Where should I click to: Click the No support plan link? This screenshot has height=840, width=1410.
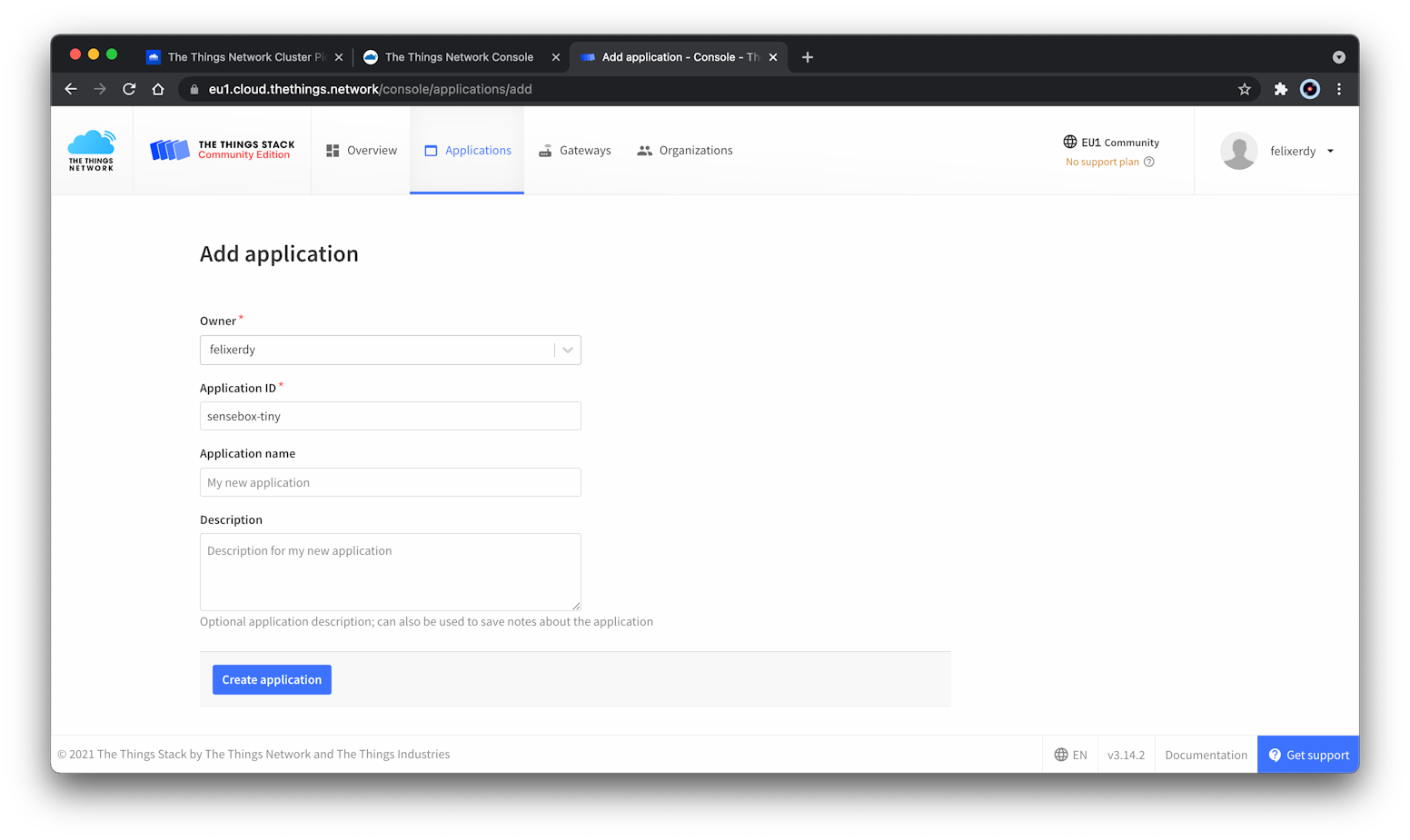tap(1102, 162)
